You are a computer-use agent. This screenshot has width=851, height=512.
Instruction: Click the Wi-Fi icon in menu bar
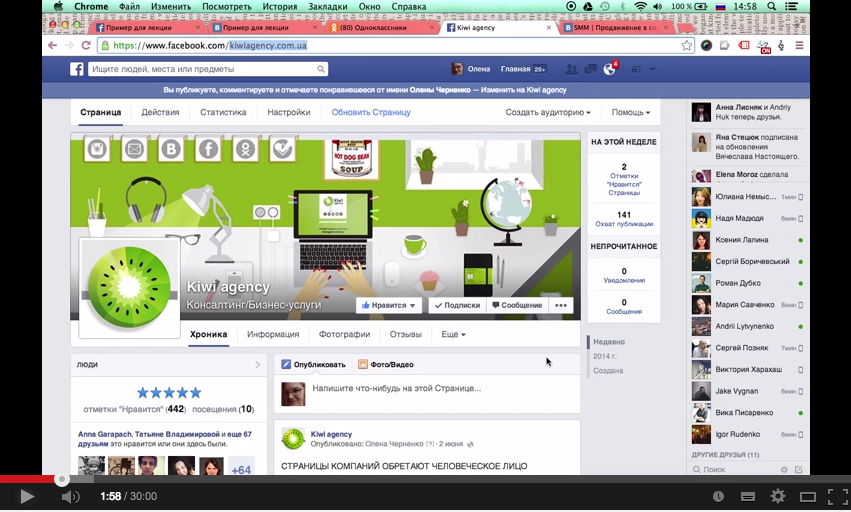point(640,7)
